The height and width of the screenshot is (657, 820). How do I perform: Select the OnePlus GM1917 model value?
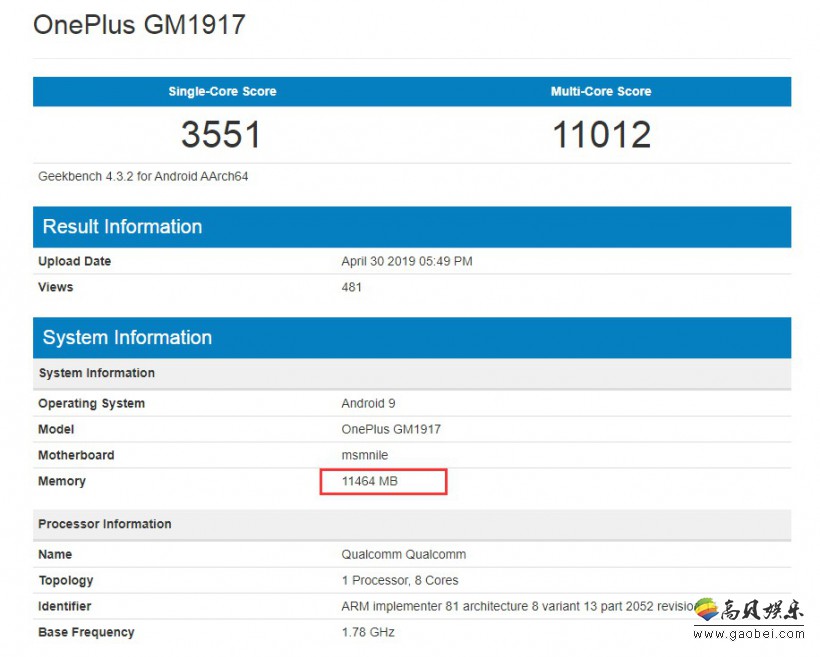[391, 429]
